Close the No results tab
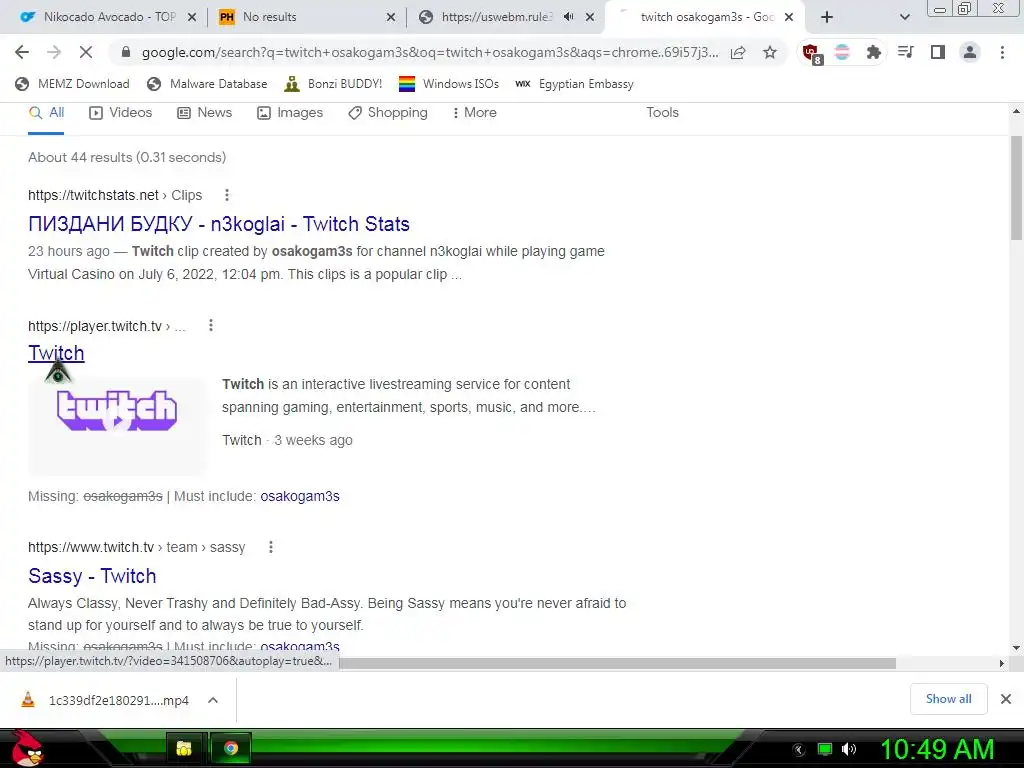 [391, 17]
